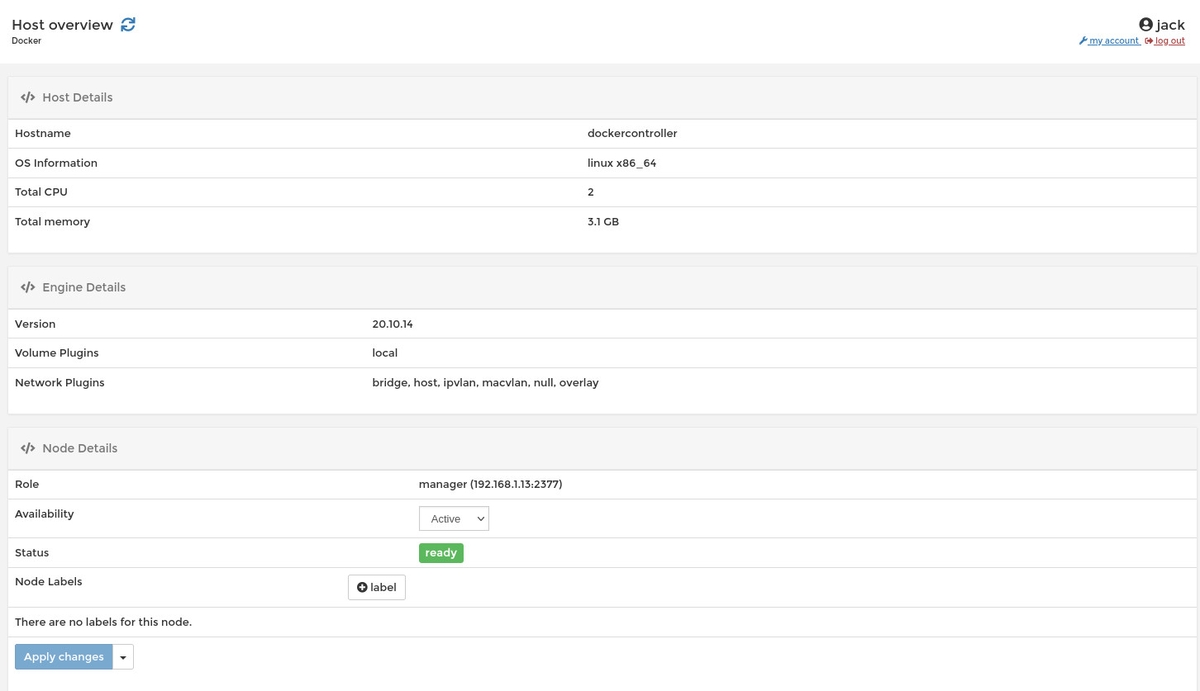Click the code icon on Node Details header
Viewport: 1200px width, 691px height.
[x=27, y=447]
